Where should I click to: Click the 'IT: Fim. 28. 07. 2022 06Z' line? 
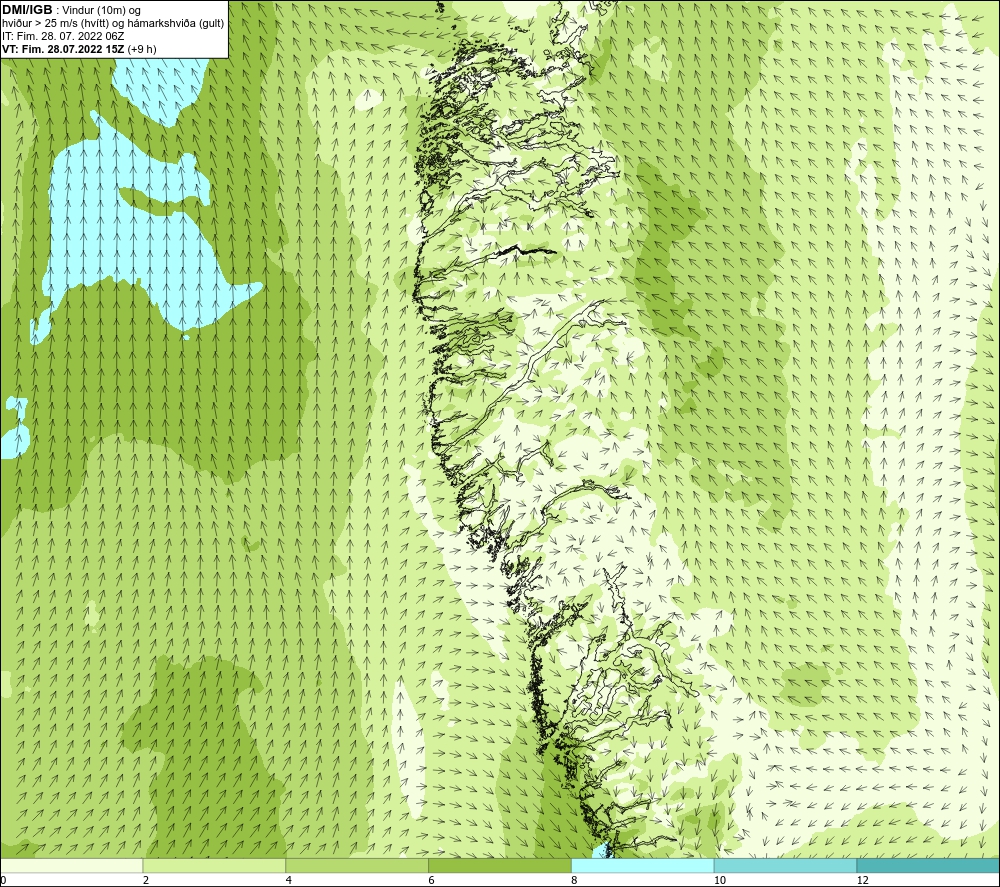[63, 36]
